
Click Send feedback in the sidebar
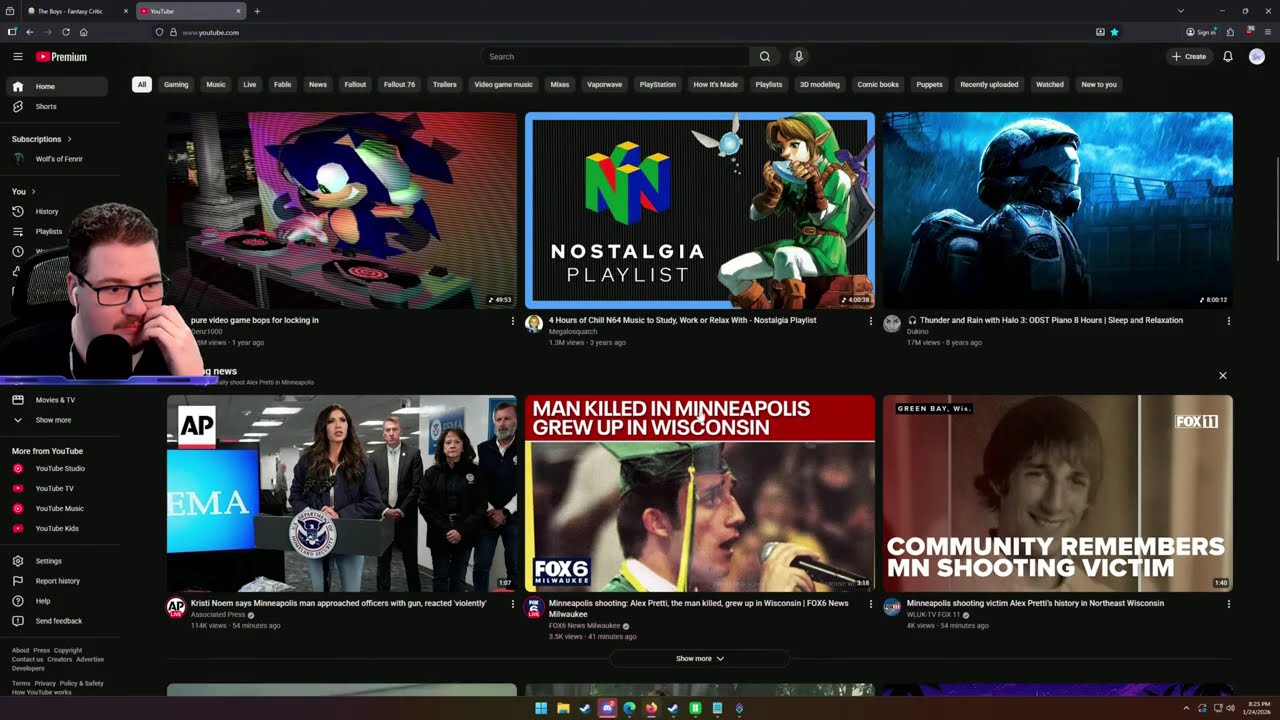[59, 621]
